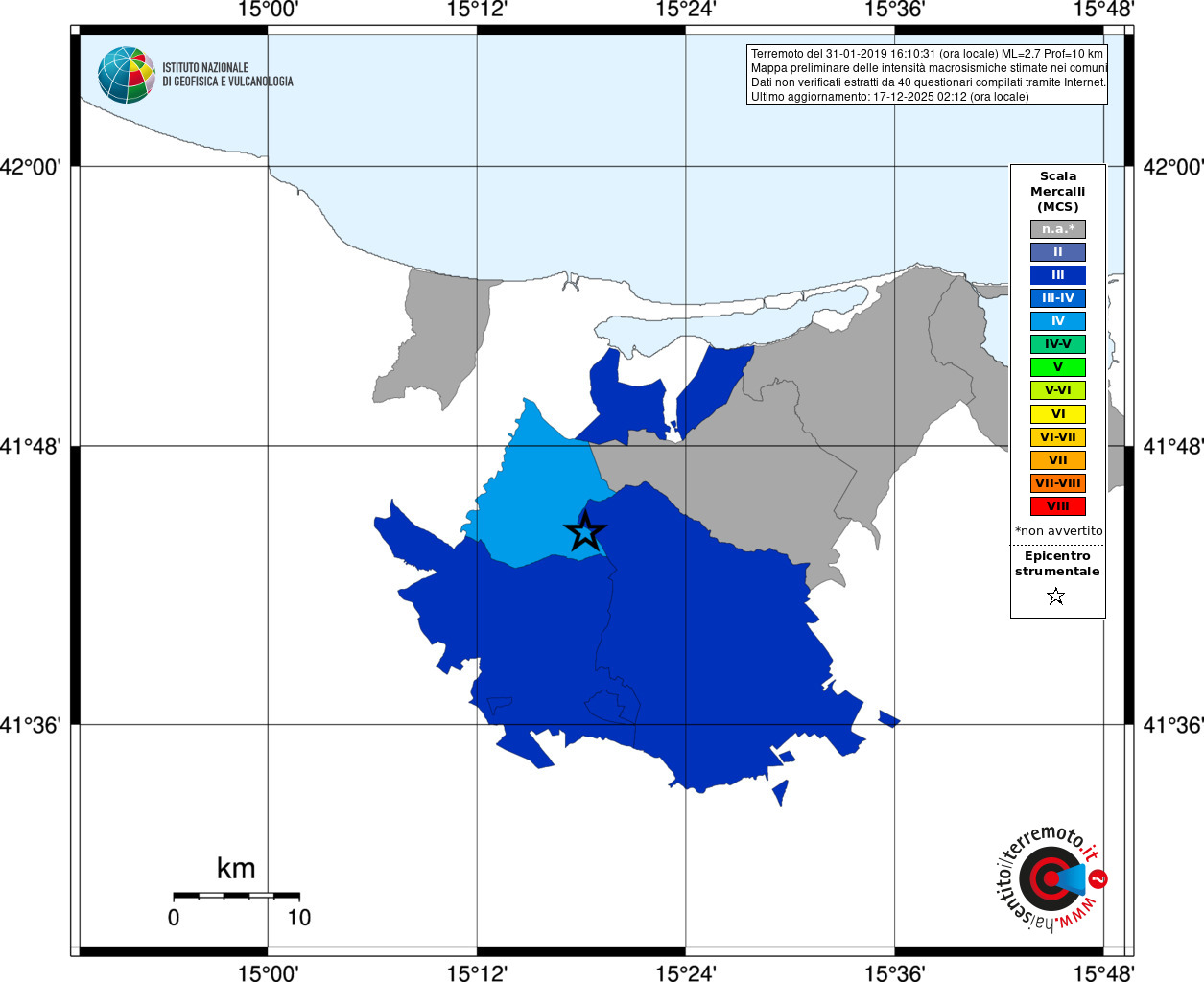1204x982 pixels.
Task: Click the epicenter star on the map
Action: click(585, 530)
